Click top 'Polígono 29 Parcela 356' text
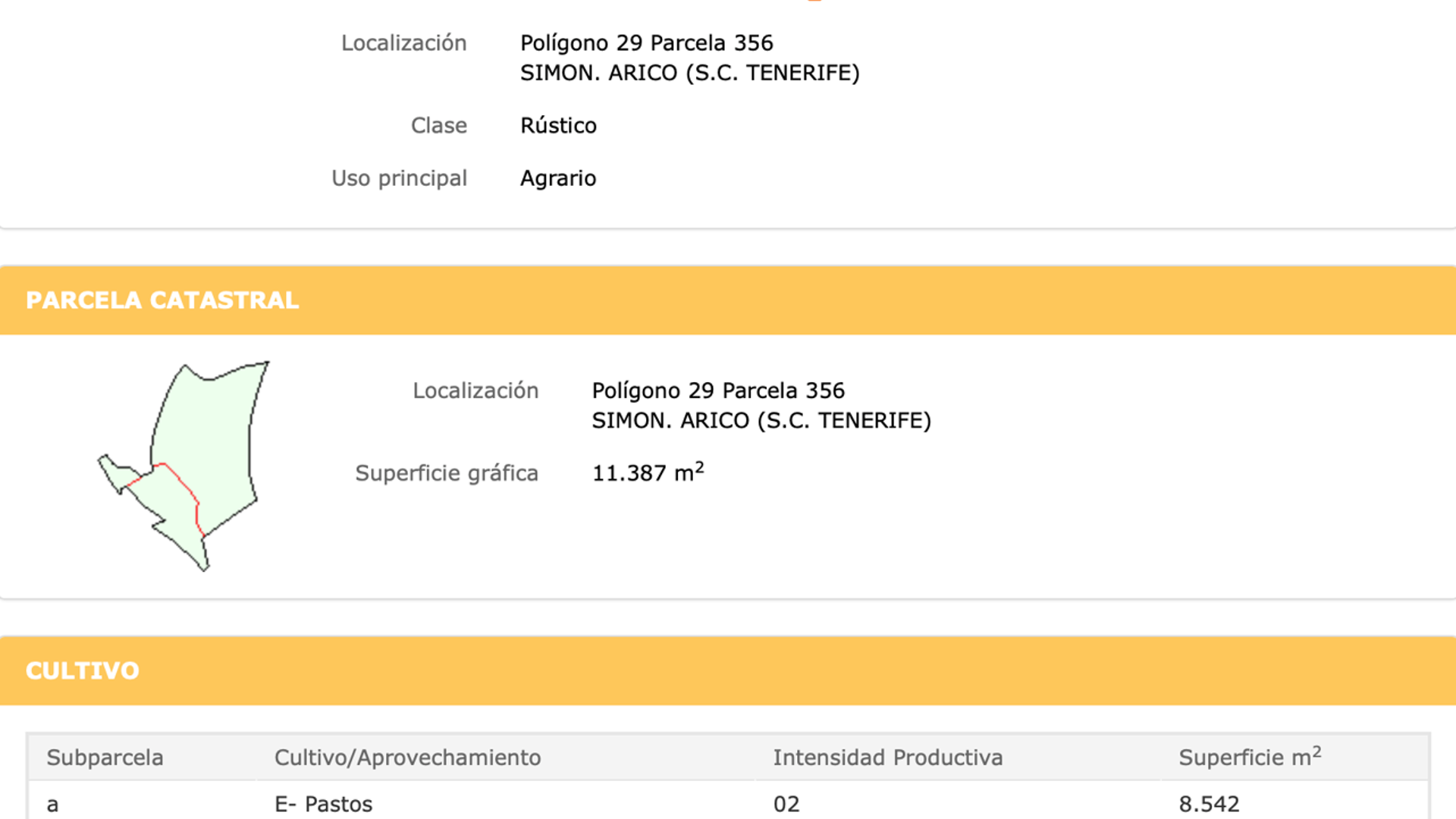Viewport: 1456px width, 819px height. click(x=646, y=43)
